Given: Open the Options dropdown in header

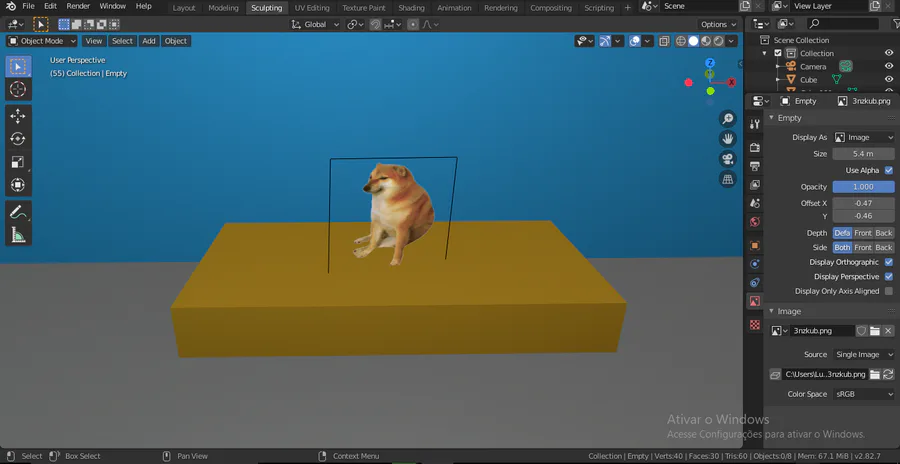Looking at the screenshot, I should (718, 25).
